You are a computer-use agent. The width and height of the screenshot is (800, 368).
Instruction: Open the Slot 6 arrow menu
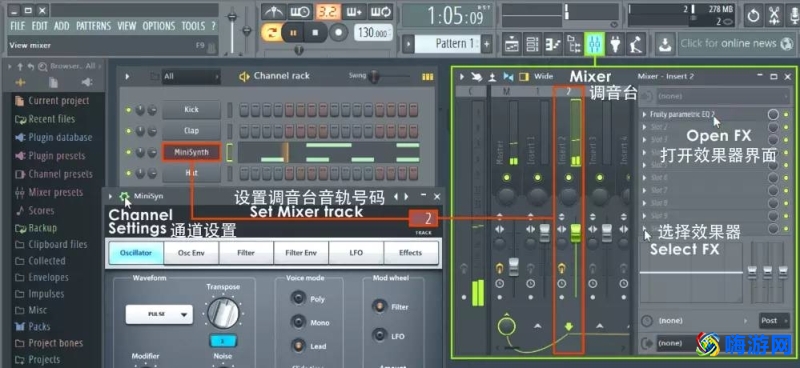pos(644,178)
